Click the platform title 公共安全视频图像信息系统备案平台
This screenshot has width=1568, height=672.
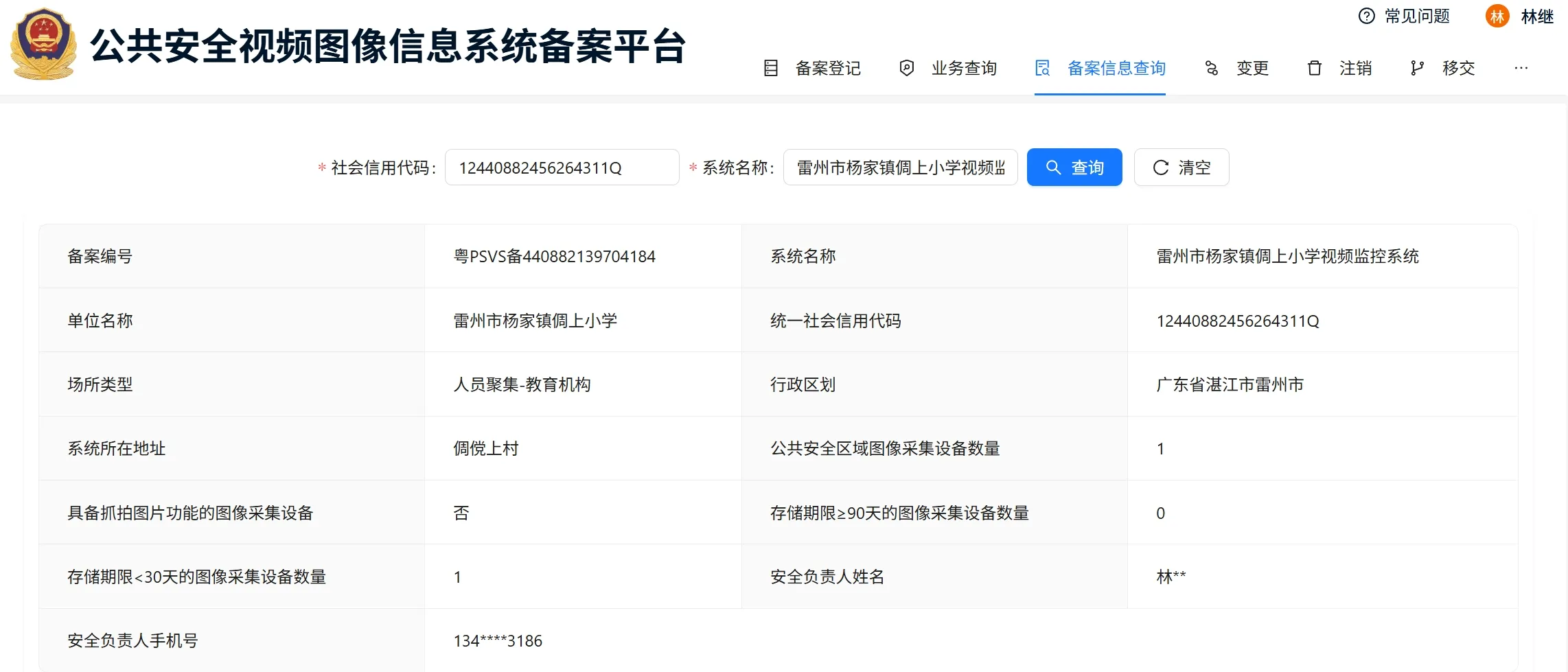point(389,47)
